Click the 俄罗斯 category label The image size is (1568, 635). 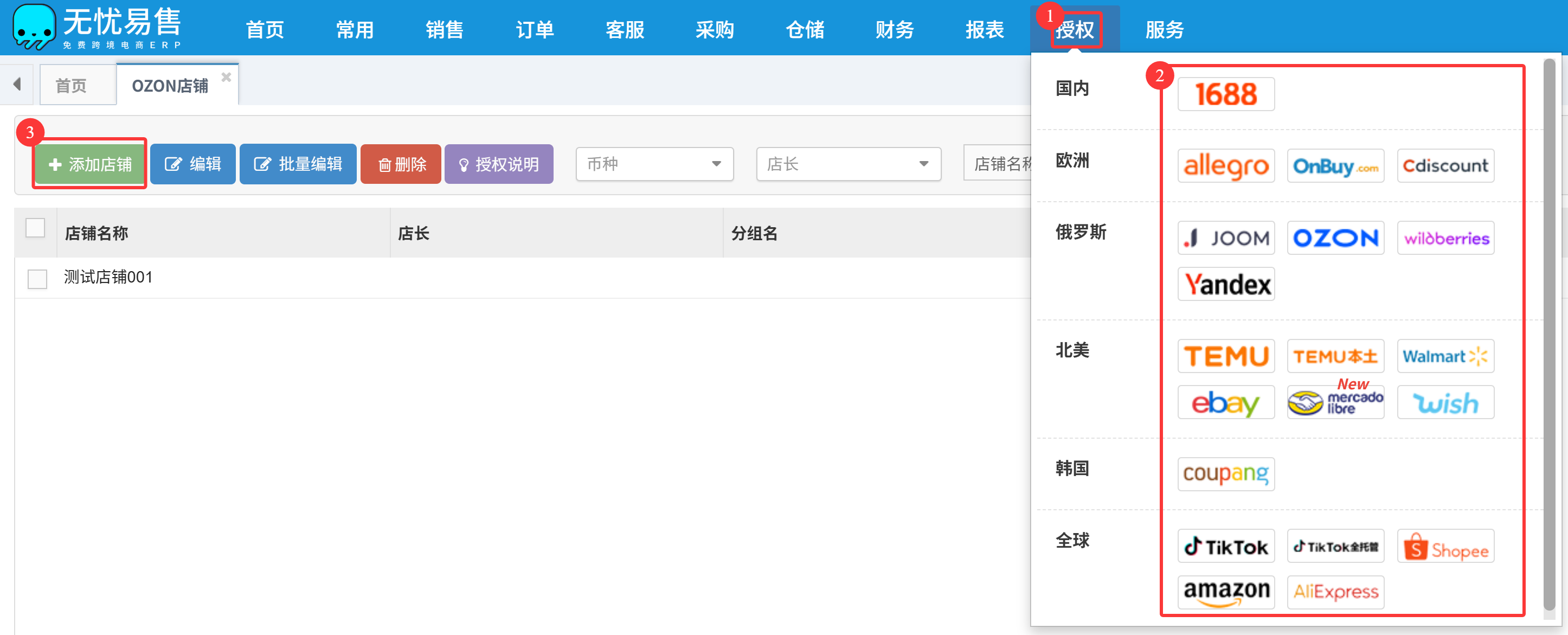pos(1081,232)
